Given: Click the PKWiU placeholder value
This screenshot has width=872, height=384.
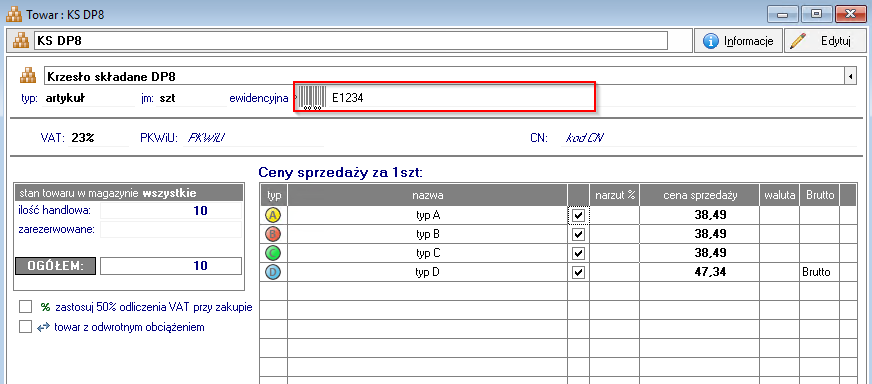Looking at the screenshot, I should 206,138.
